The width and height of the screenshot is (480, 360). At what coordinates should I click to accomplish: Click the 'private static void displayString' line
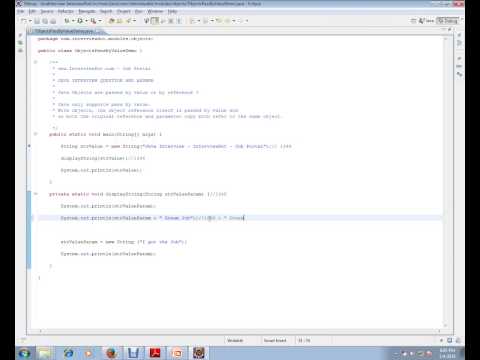[x=138, y=194]
